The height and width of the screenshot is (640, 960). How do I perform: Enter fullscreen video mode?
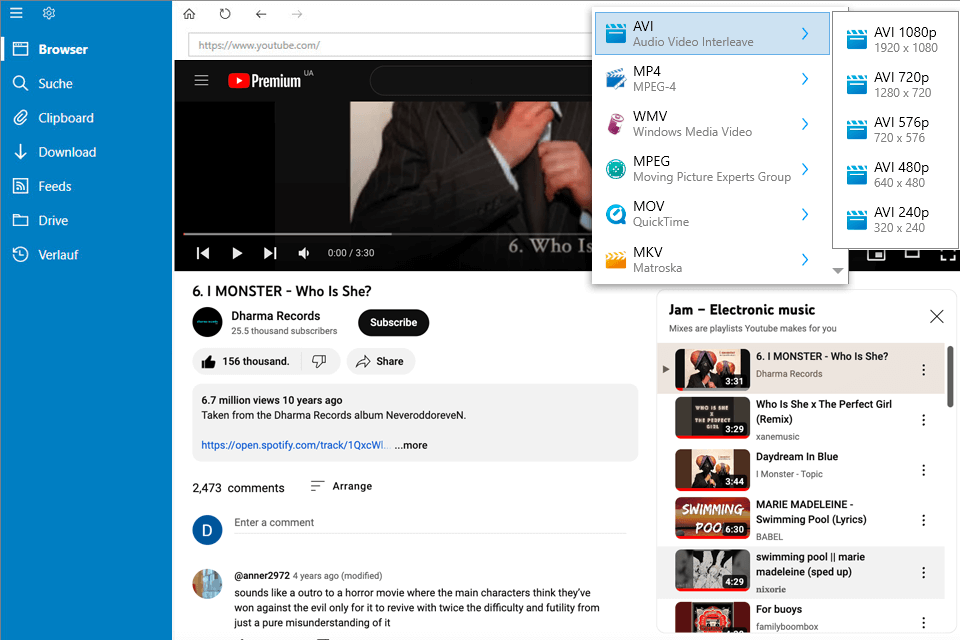947,256
